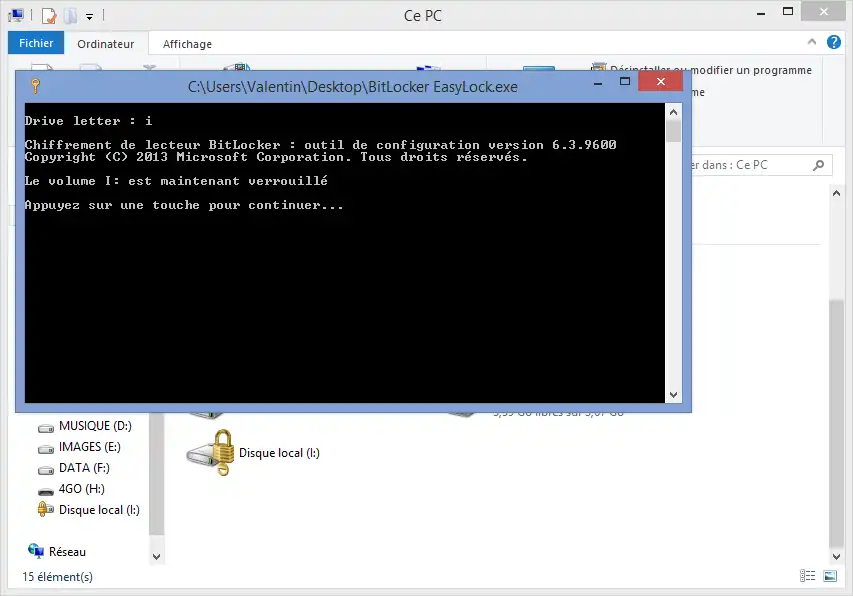This screenshot has height=596, width=853.
Task: Click the 4GO (H:) removable drive icon
Action: click(x=46, y=492)
